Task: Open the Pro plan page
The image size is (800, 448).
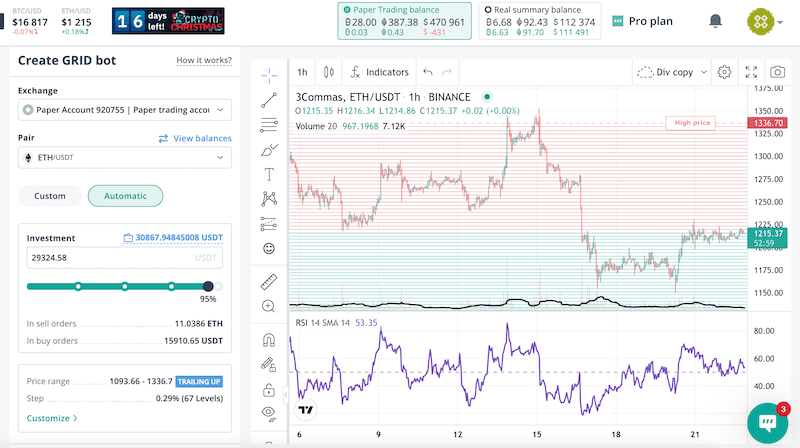Action: [x=643, y=21]
